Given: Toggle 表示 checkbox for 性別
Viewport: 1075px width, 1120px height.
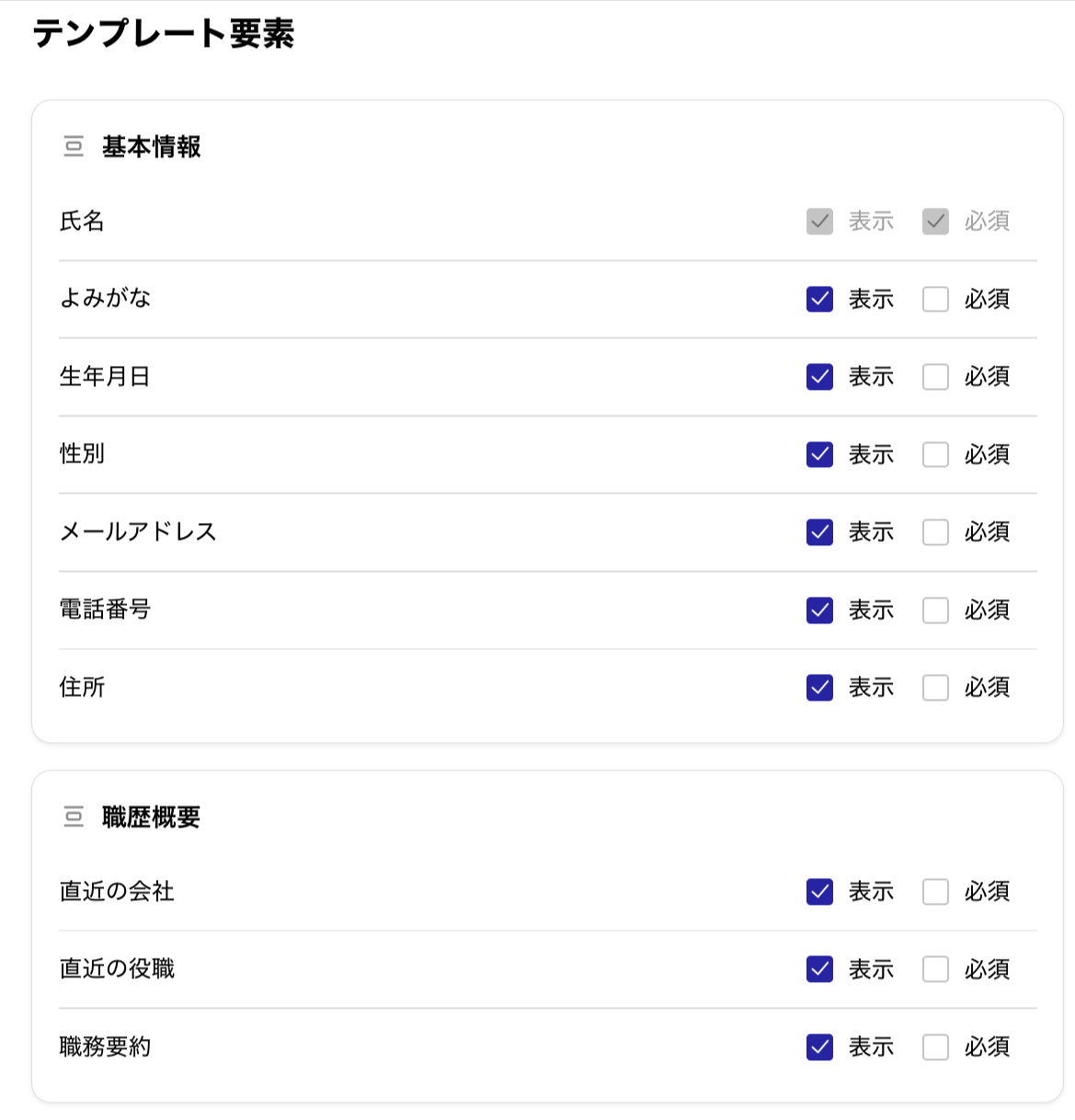Looking at the screenshot, I should click(819, 454).
